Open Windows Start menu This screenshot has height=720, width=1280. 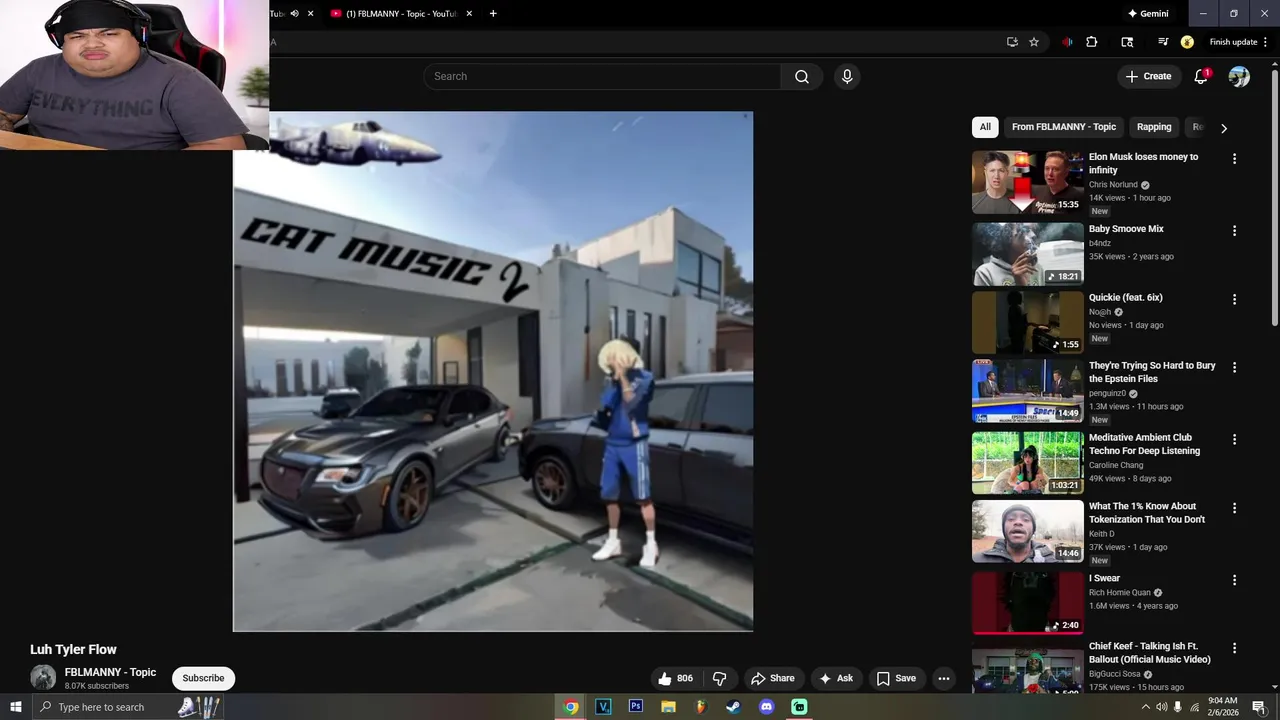tap(15, 707)
